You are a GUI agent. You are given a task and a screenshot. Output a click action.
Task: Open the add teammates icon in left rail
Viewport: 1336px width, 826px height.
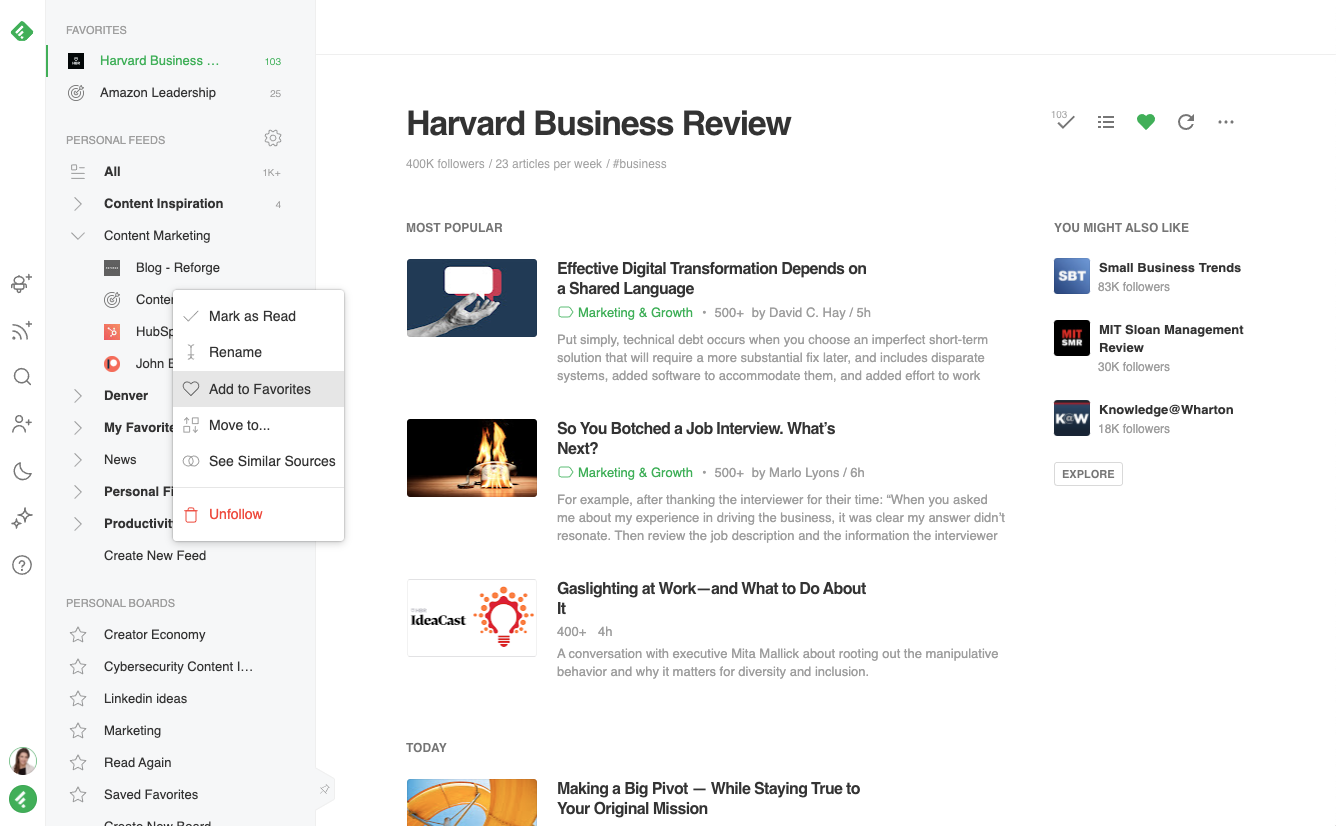pos(22,284)
